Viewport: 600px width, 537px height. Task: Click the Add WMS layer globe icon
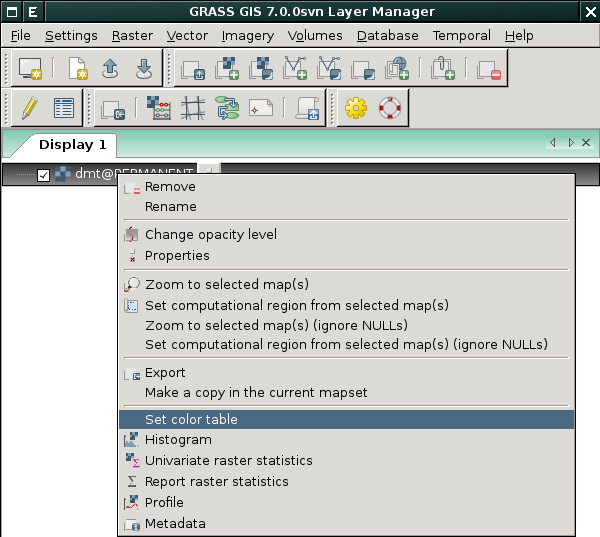[397, 69]
